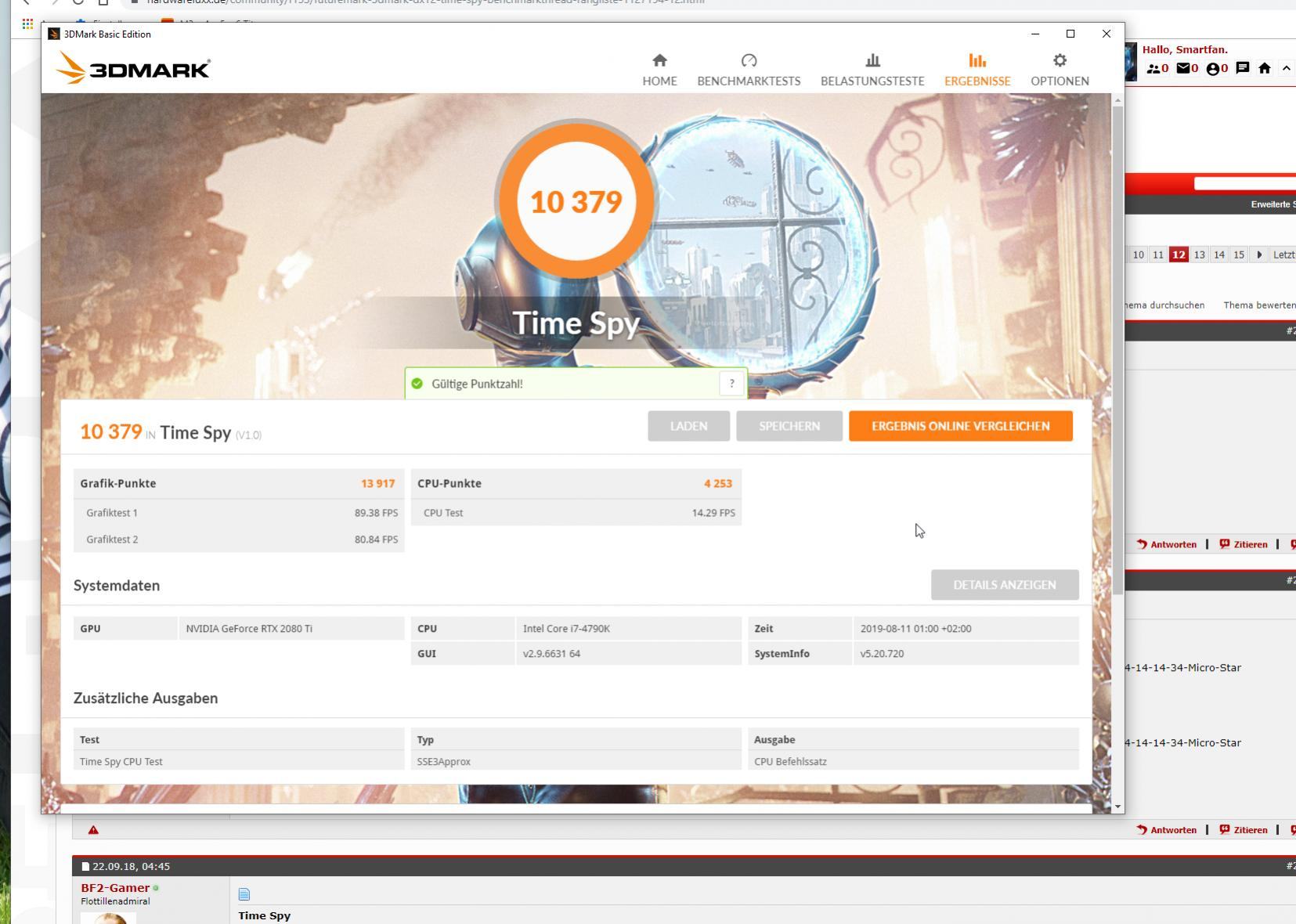Click the 3DMark vertical scrollbar thumb
The image size is (1296, 924).
coord(1117,350)
